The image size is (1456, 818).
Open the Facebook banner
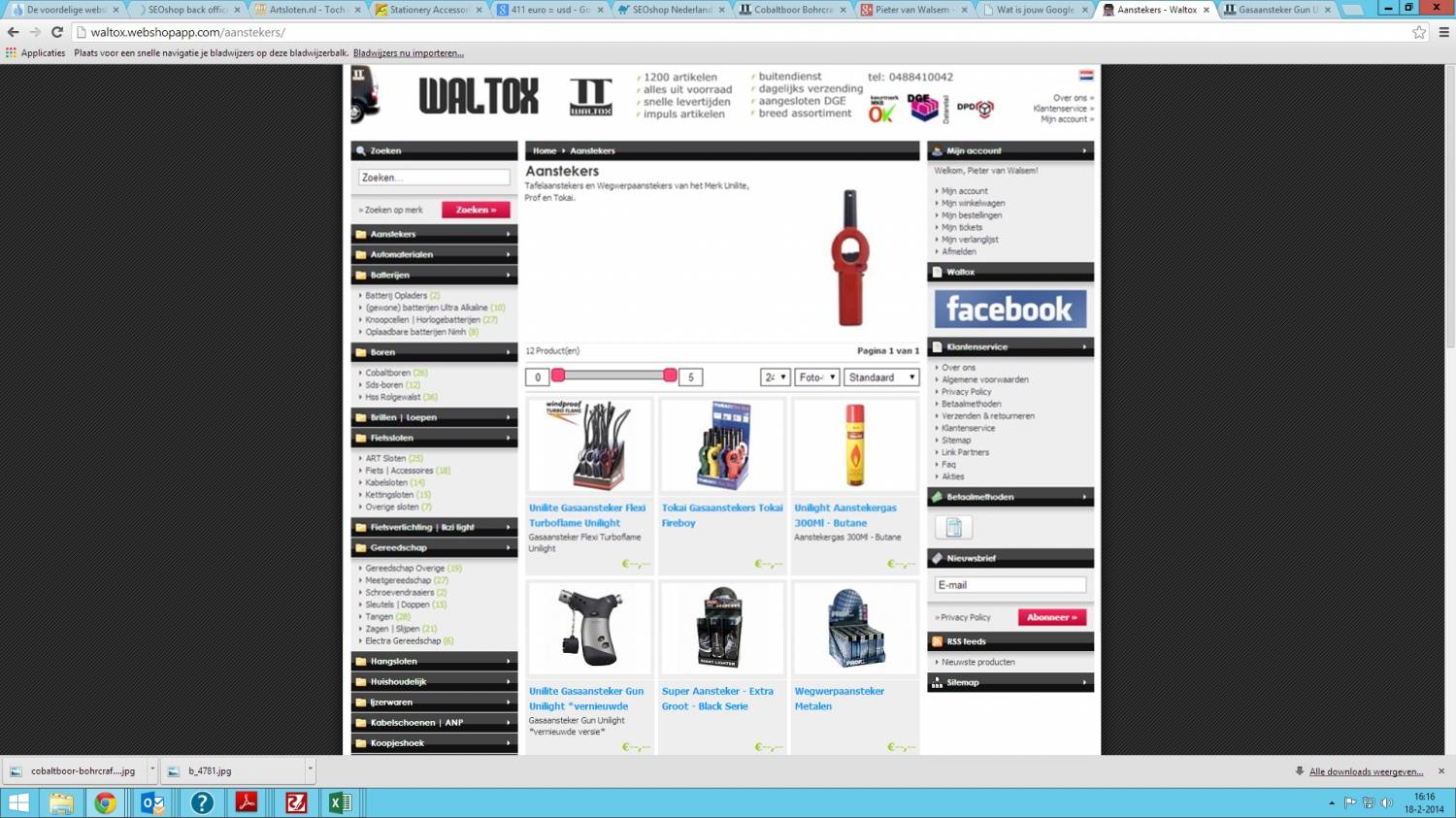[x=1009, y=310]
